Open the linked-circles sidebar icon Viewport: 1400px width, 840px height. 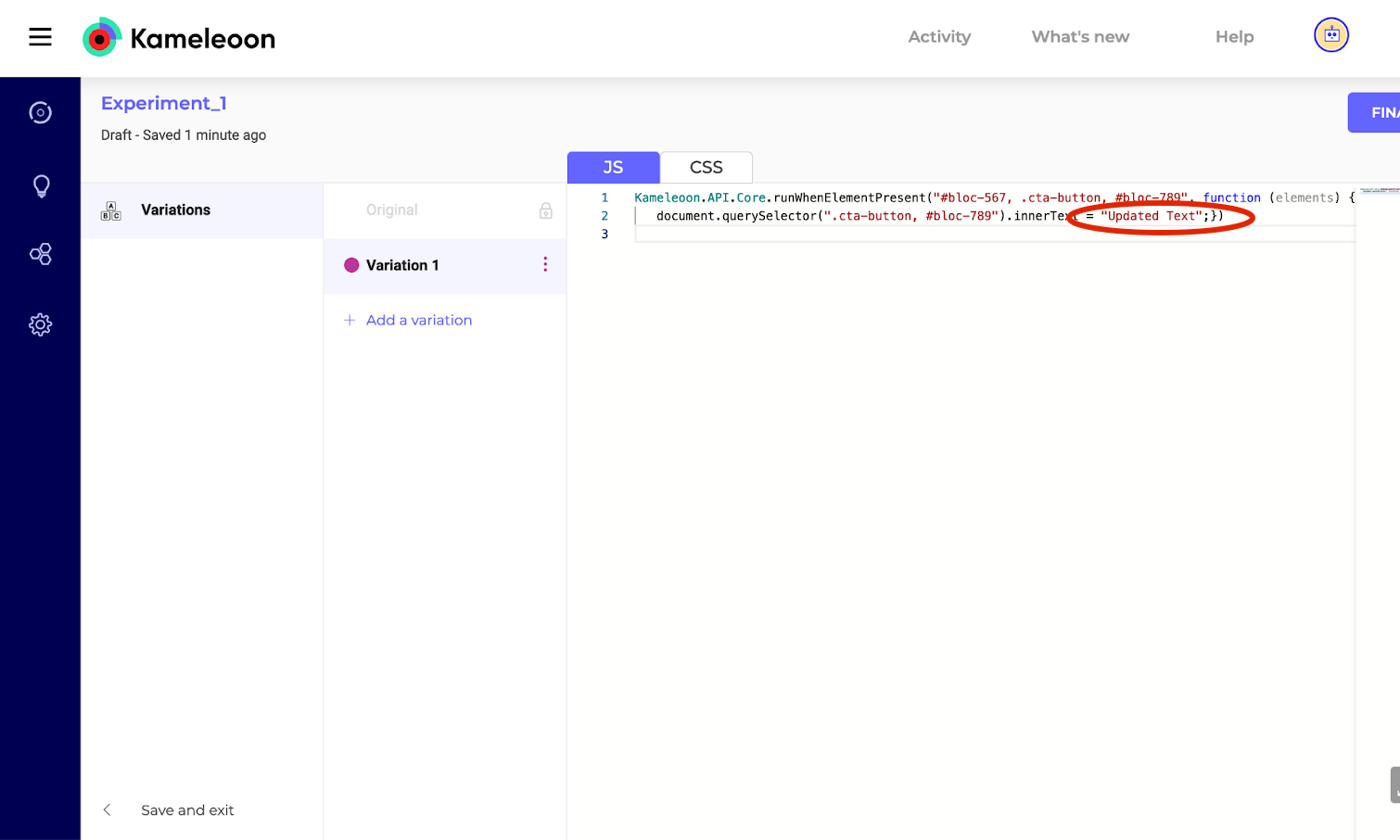pos(40,254)
